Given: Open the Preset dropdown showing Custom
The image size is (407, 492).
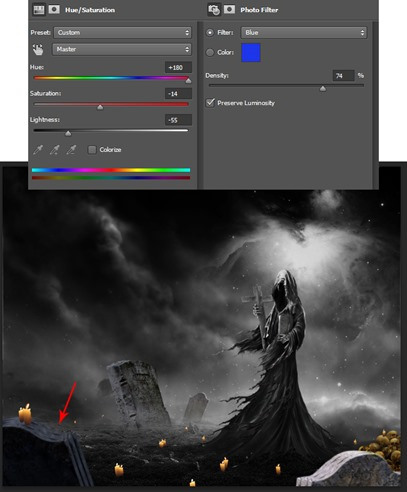Looking at the screenshot, I should click(x=122, y=33).
